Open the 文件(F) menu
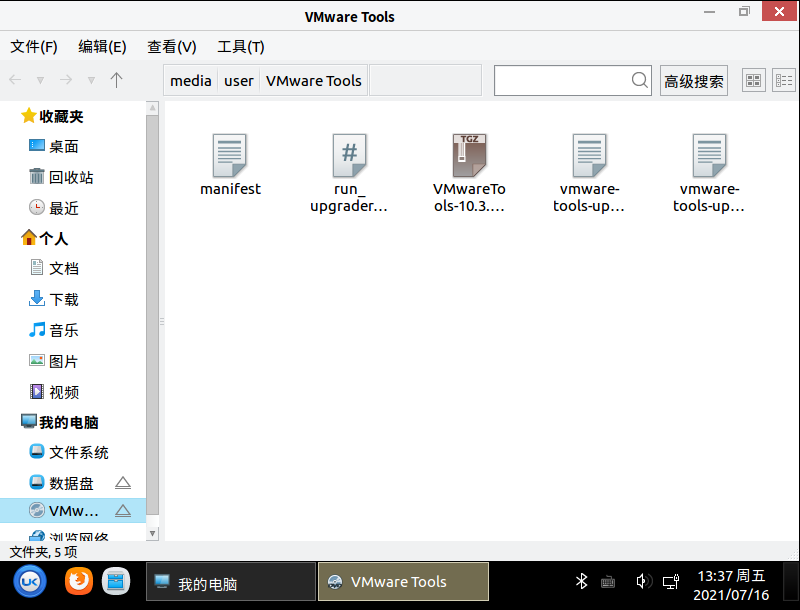This screenshot has width=800, height=610. tap(34, 47)
